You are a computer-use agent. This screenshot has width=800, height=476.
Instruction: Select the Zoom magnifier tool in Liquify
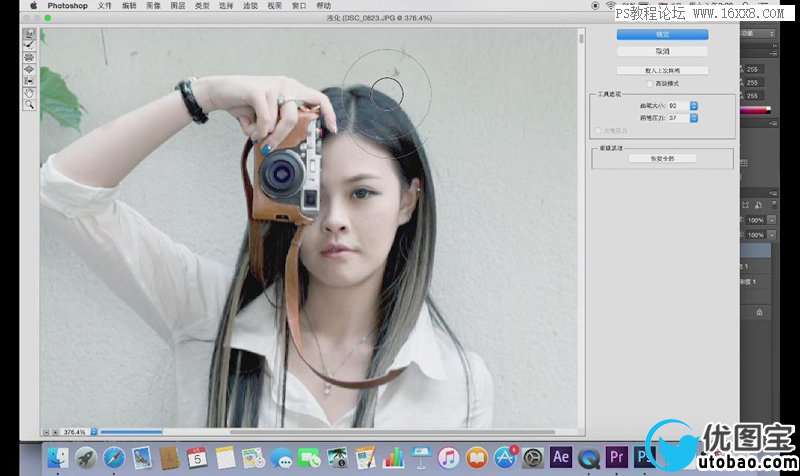pyautogui.click(x=29, y=105)
